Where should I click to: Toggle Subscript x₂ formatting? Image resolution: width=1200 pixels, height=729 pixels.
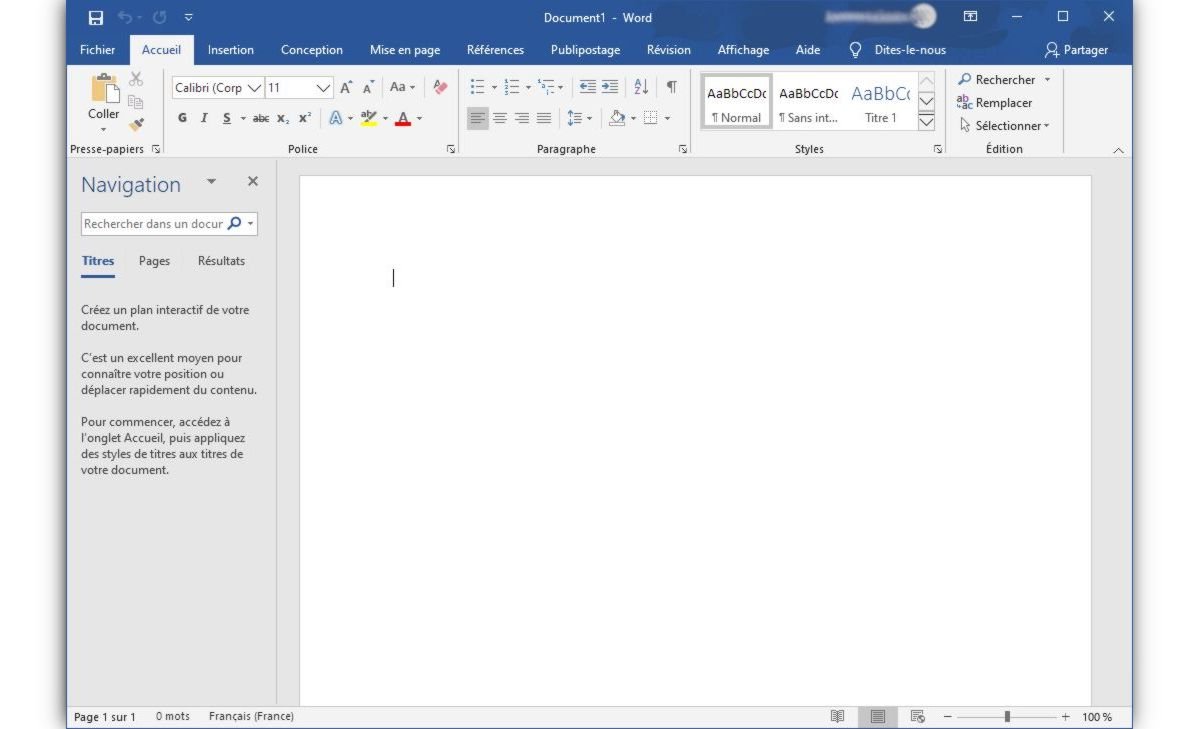(x=283, y=118)
